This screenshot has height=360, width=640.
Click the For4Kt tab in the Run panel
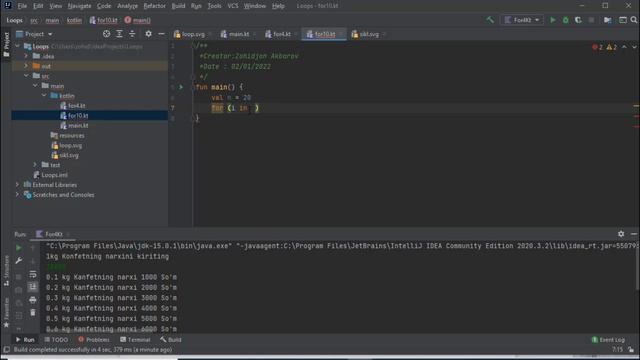(53, 234)
